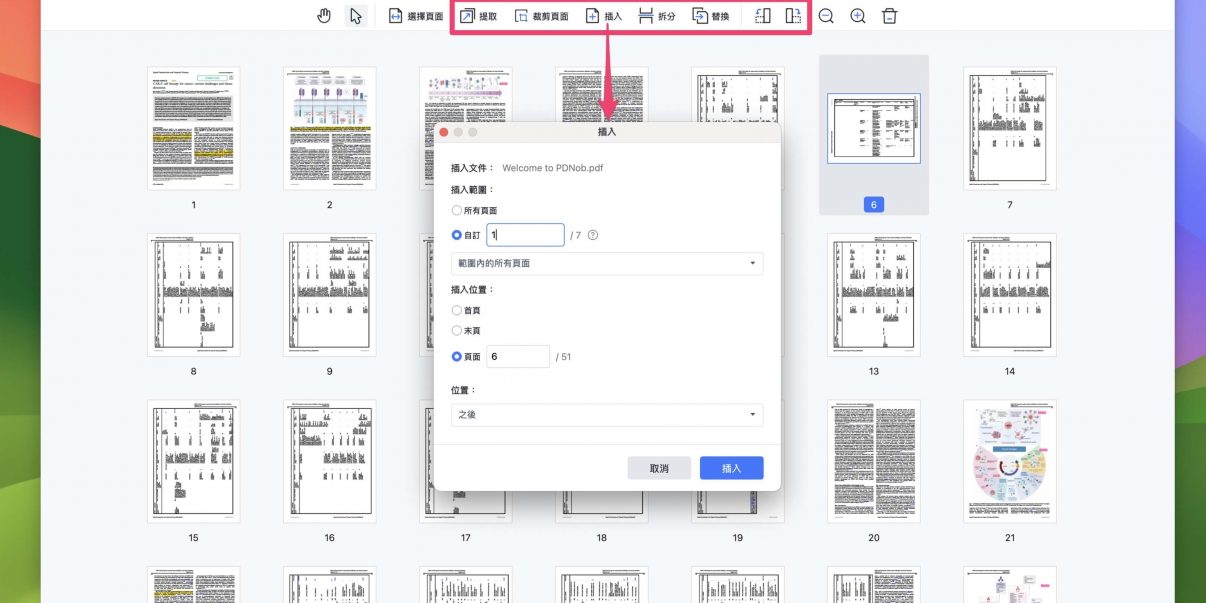Click the zoom in magnifier icon
The image size is (1206, 603).
(858, 16)
